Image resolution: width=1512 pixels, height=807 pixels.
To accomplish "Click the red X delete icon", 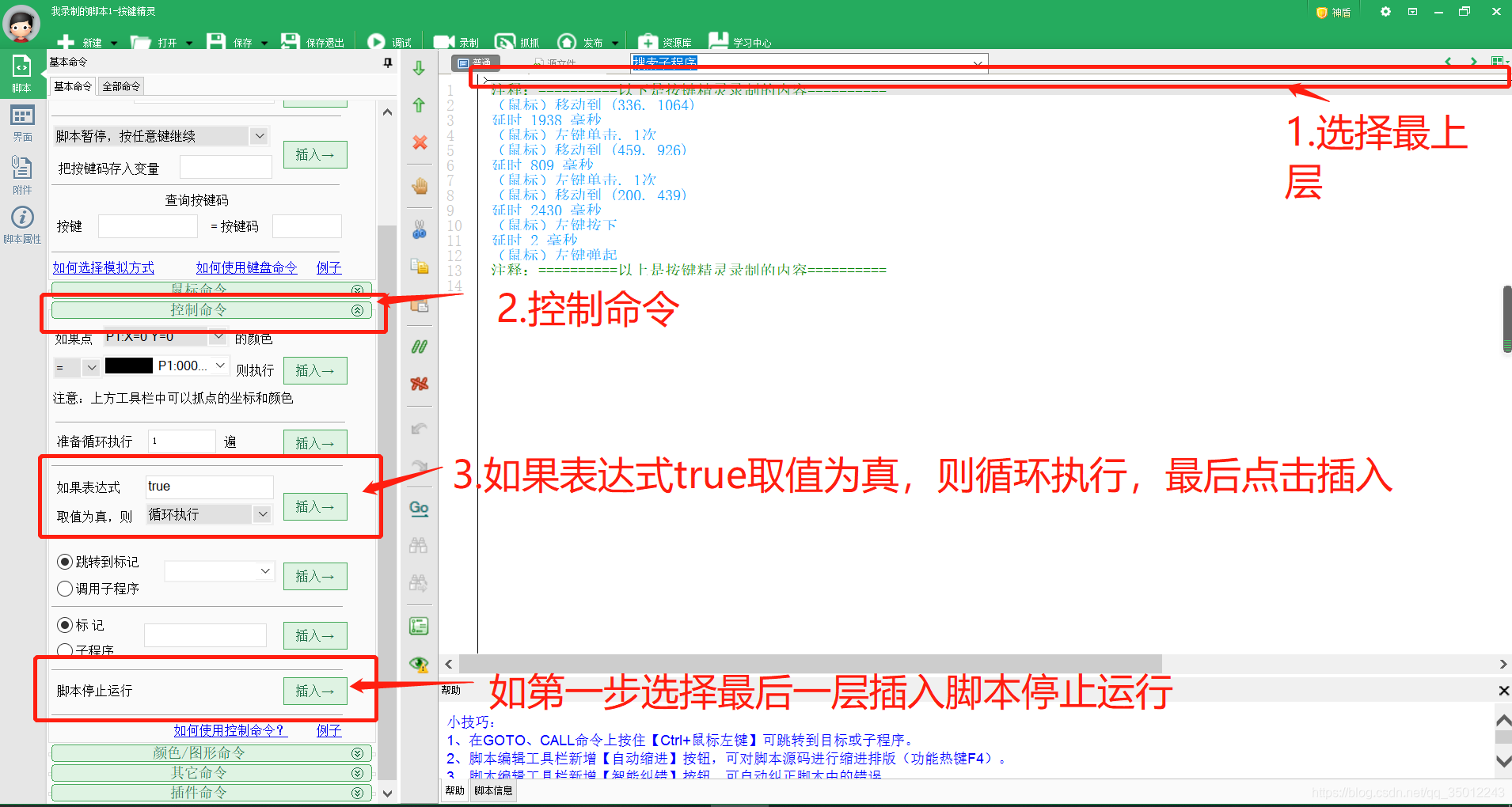I will point(419,143).
